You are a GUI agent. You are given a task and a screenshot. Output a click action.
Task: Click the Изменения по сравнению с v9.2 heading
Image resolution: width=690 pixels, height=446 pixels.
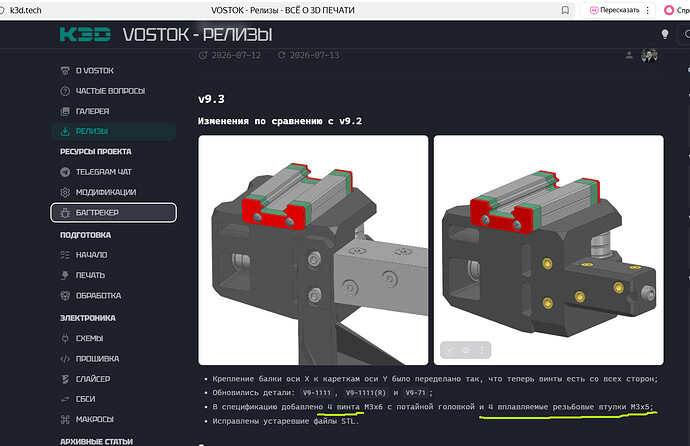(280, 121)
